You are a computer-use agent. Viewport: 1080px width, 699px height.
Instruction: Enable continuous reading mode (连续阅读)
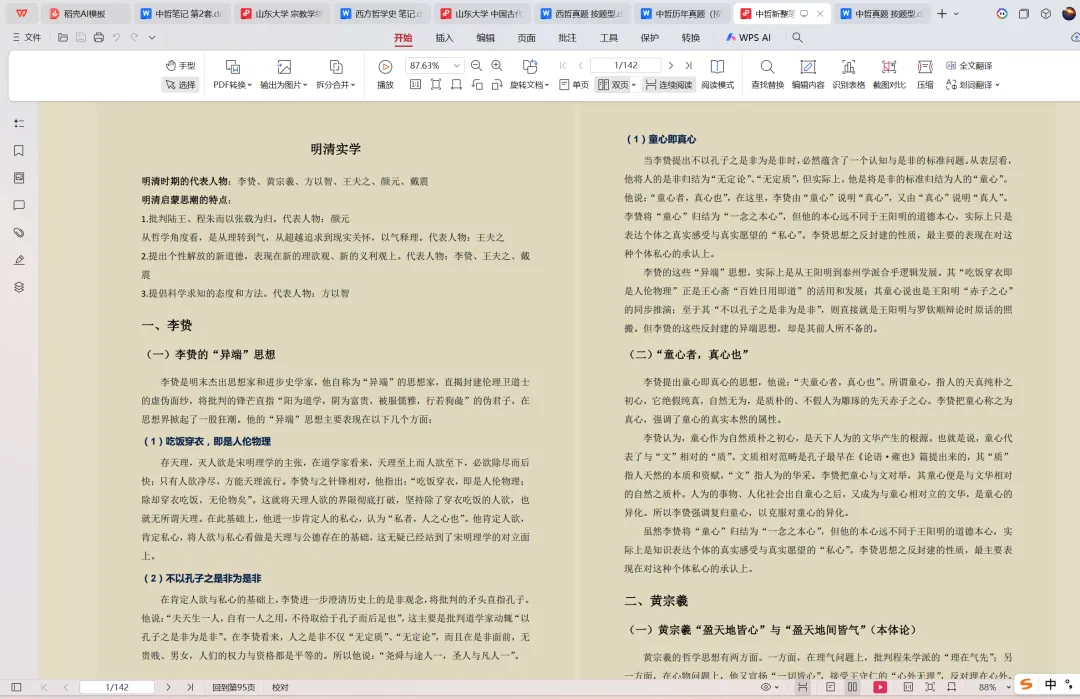674,84
